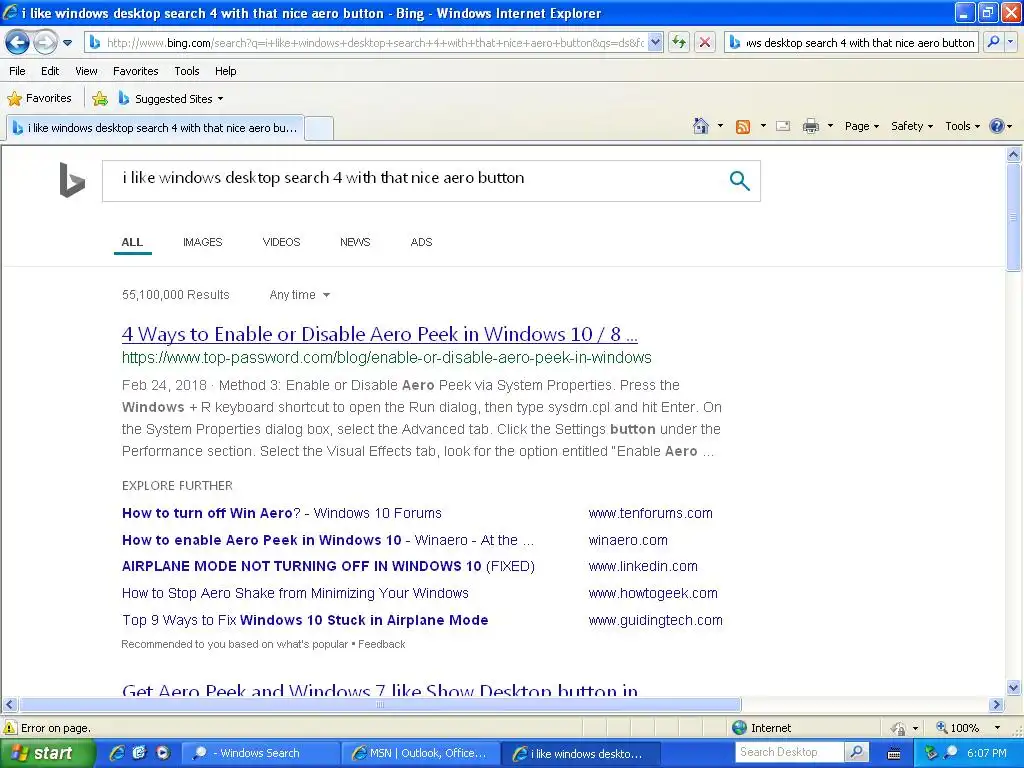Switch to the ADS tab
This screenshot has height=768, width=1024.
pyautogui.click(x=421, y=242)
